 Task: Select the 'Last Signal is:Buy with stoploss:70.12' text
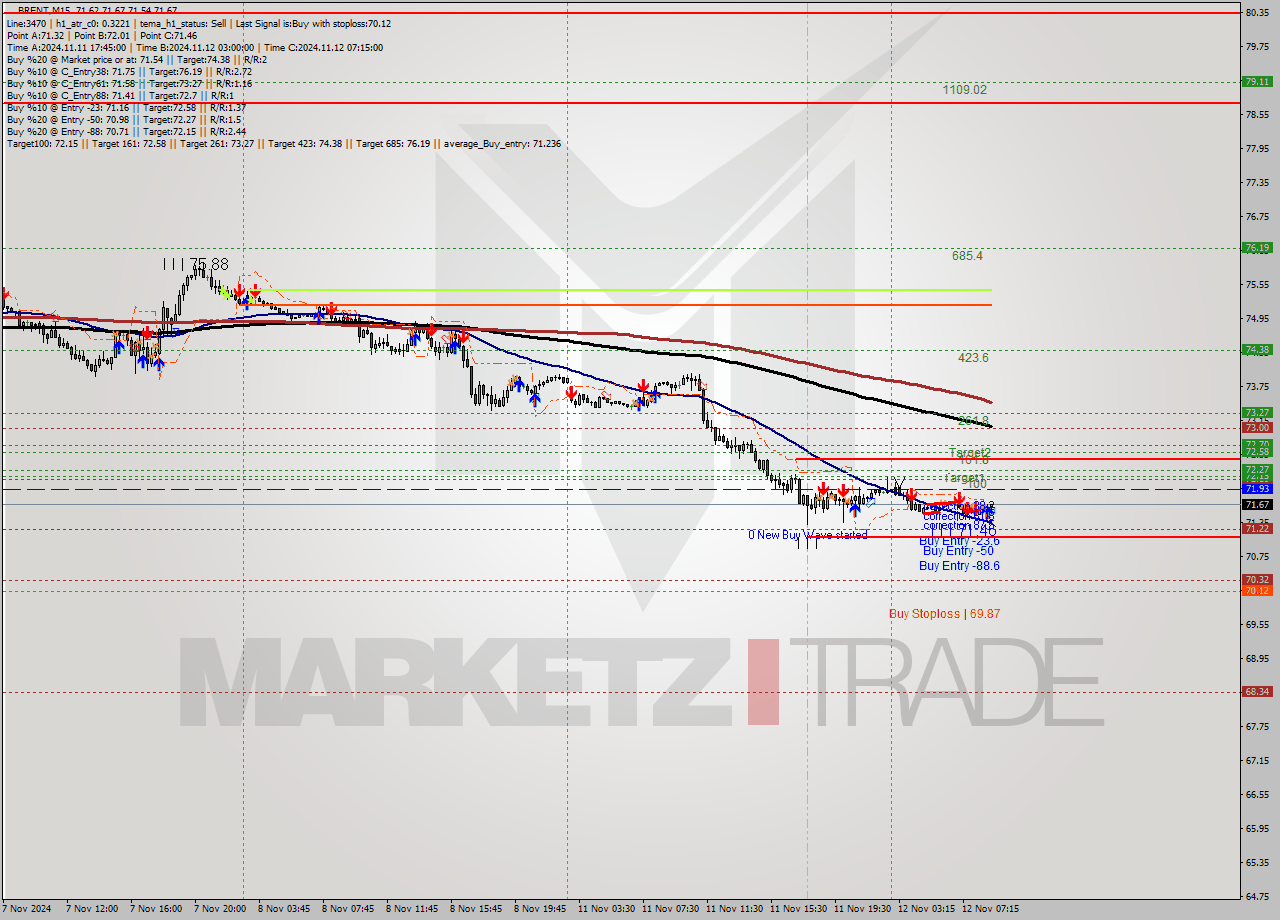[x=313, y=23]
